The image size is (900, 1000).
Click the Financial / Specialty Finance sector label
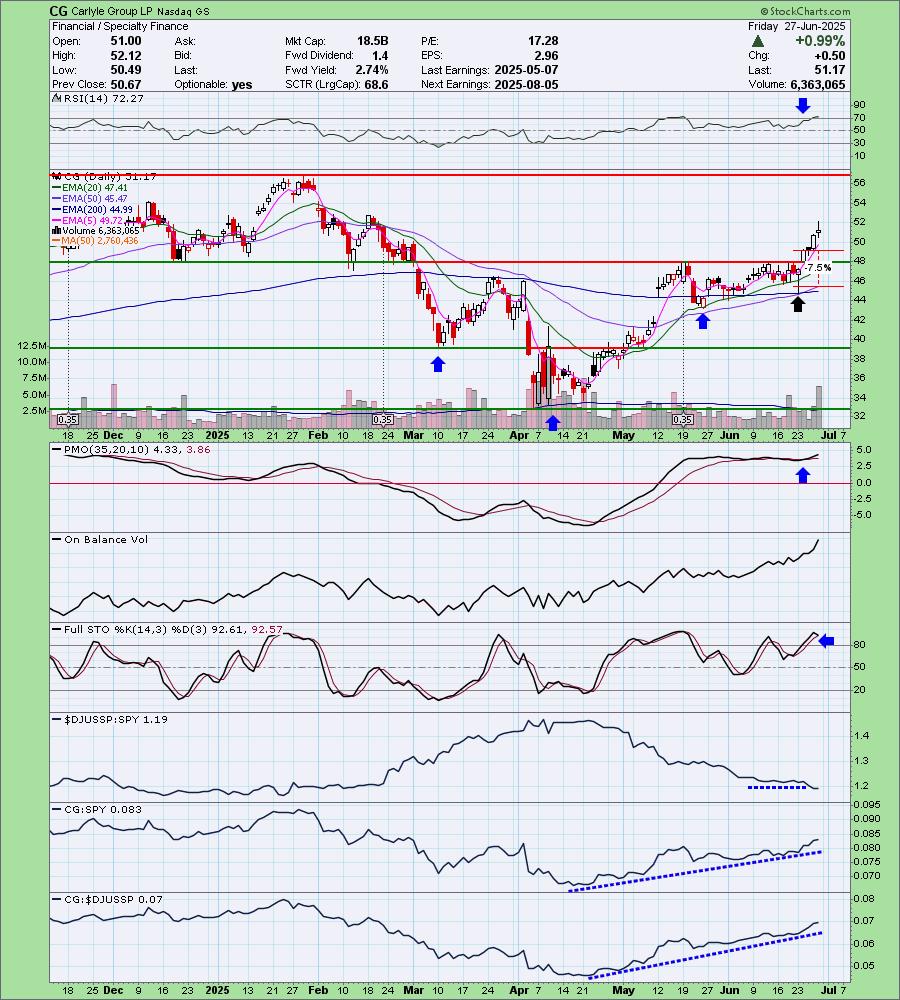(x=120, y=26)
